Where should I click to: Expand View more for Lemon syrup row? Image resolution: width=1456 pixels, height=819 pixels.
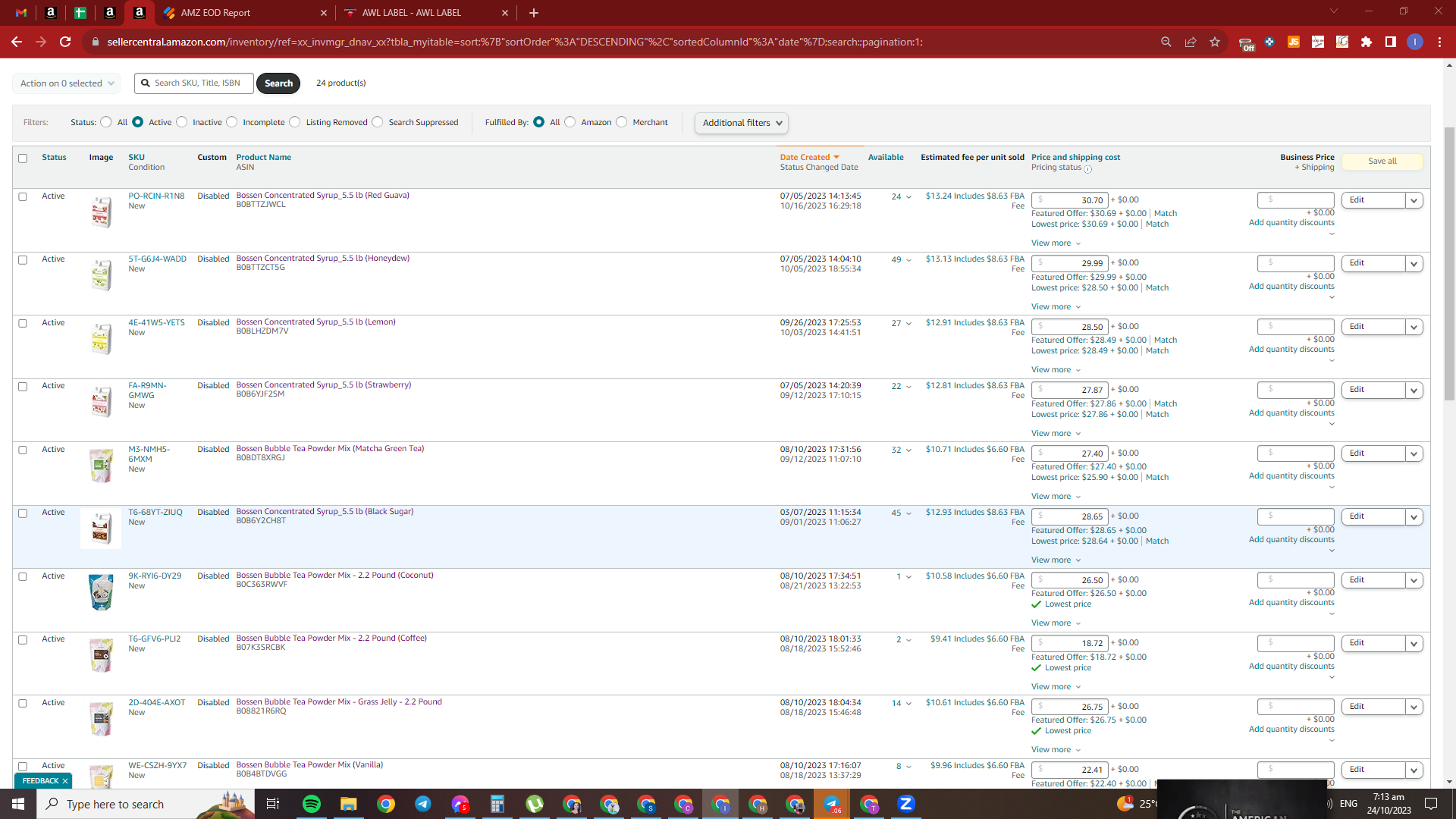(x=1056, y=370)
